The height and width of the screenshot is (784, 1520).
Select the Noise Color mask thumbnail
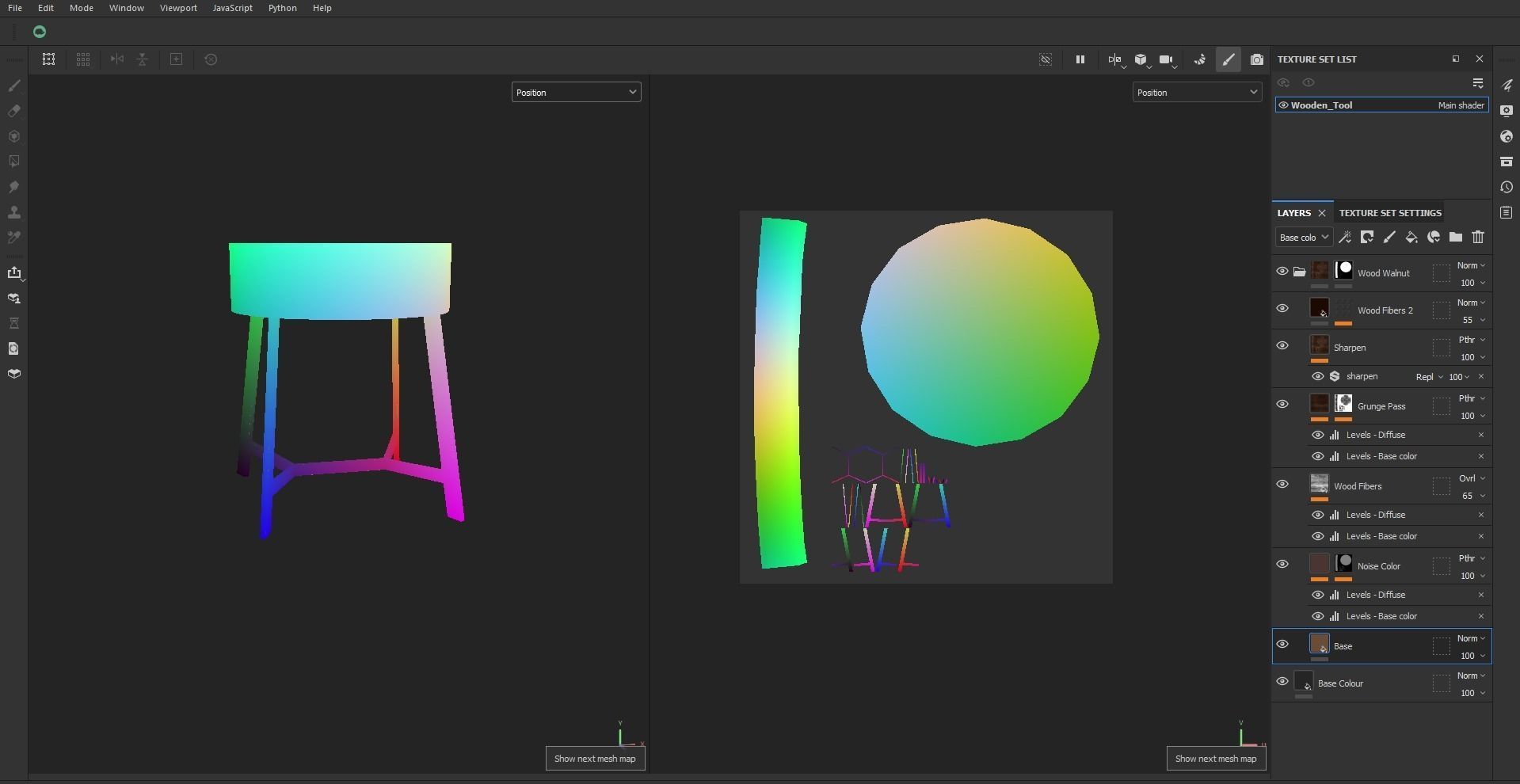click(x=1343, y=564)
